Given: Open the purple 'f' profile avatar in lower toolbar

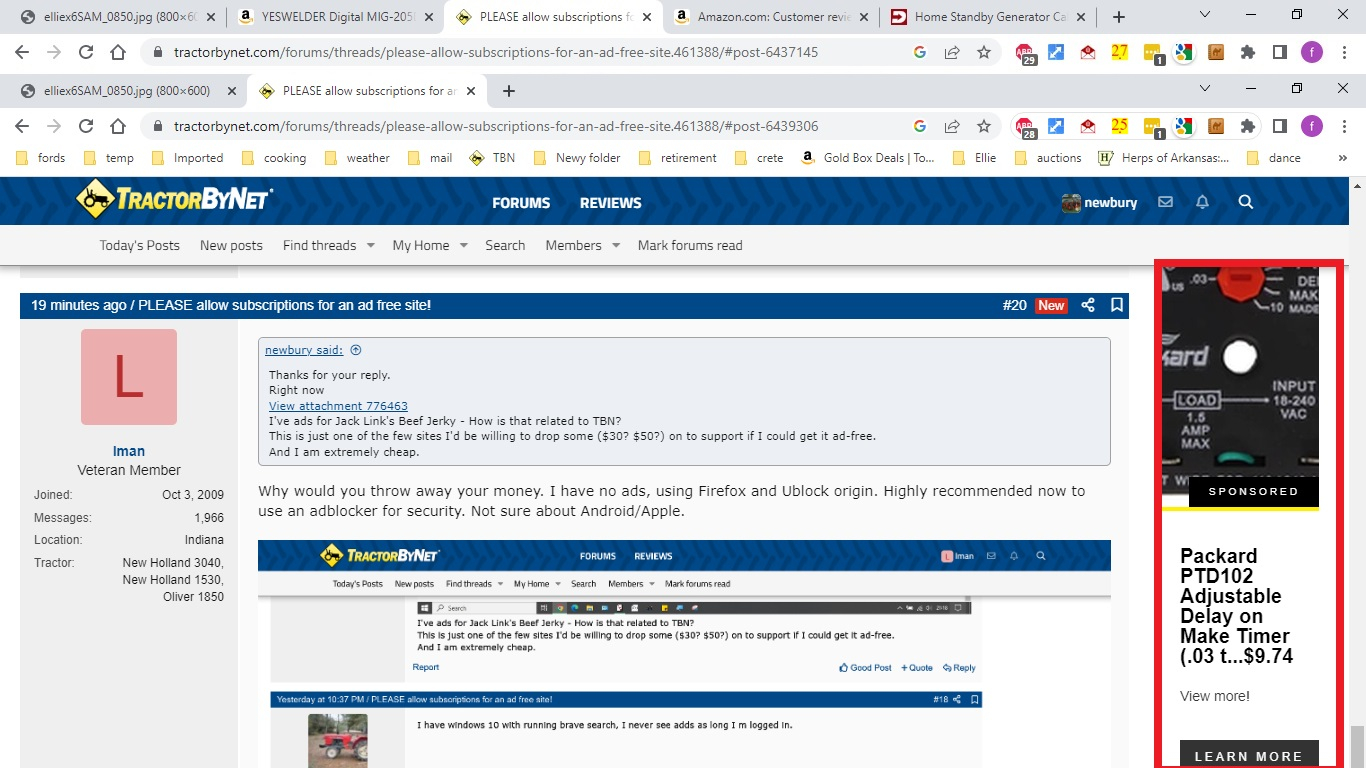Looking at the screenshot, I should click(1311, 126).
